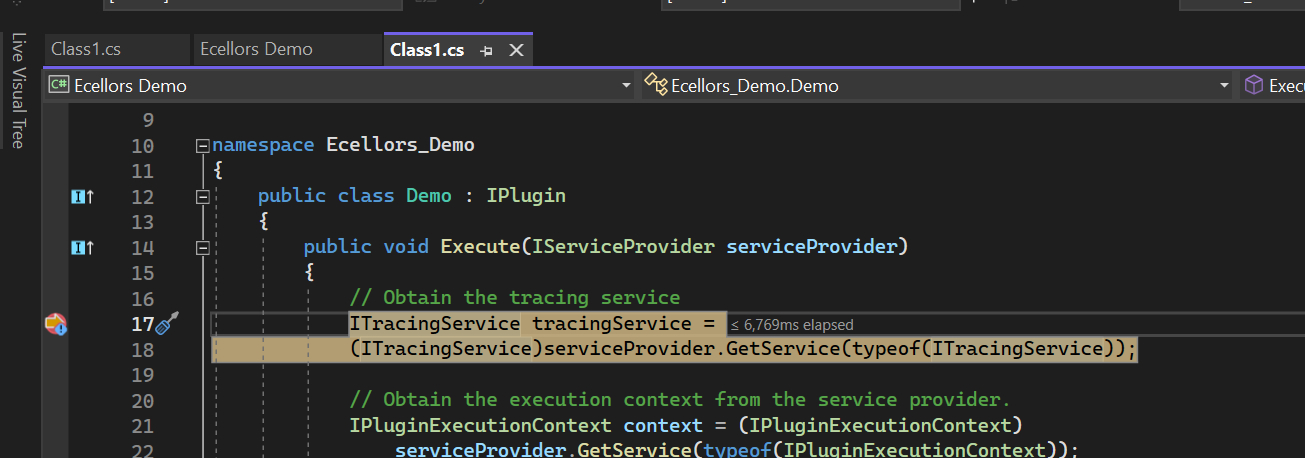Collapse the Ecellors_Demo namespace block

point(203,146)
